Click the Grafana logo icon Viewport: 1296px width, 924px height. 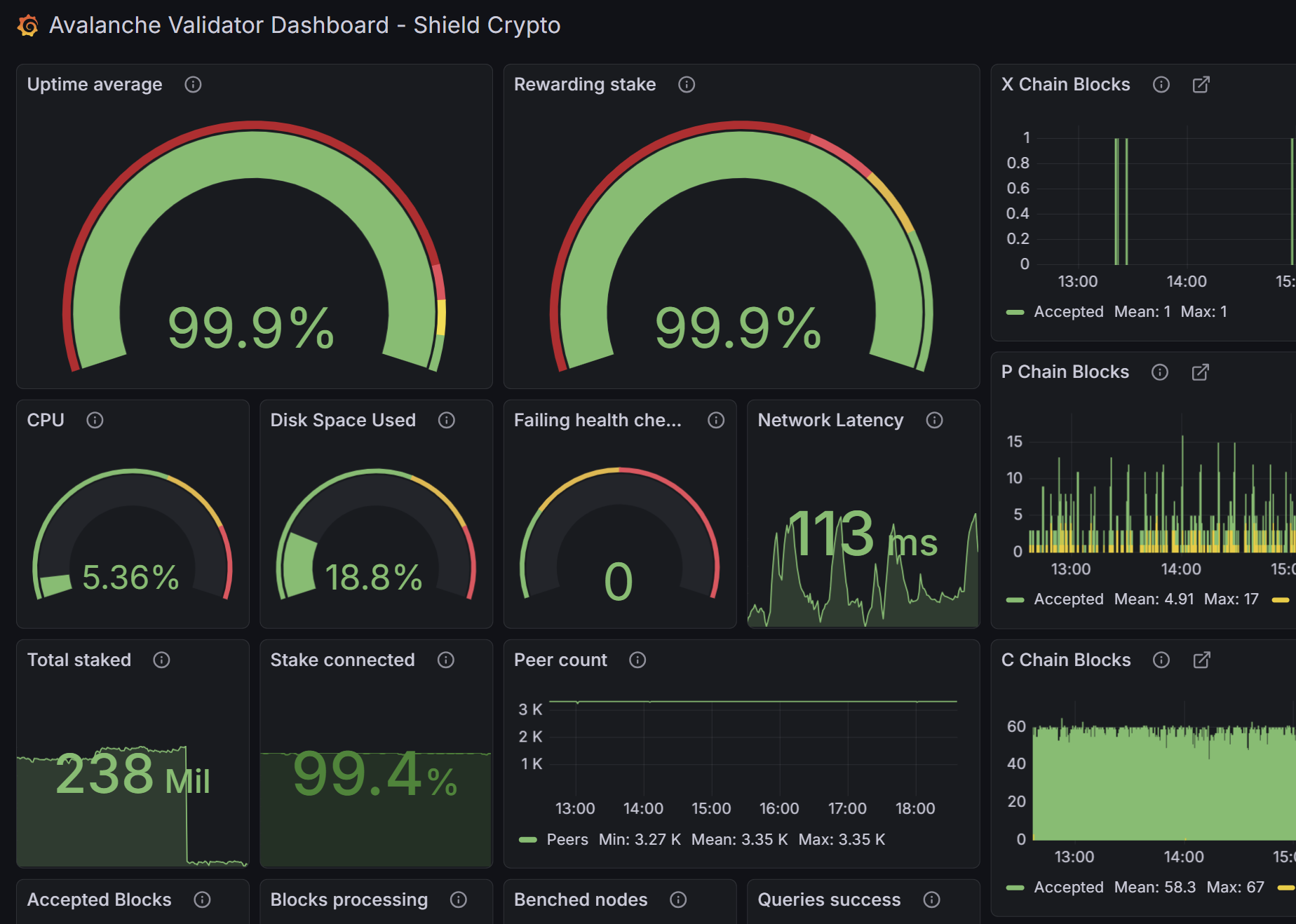click(x=28, y=25)
